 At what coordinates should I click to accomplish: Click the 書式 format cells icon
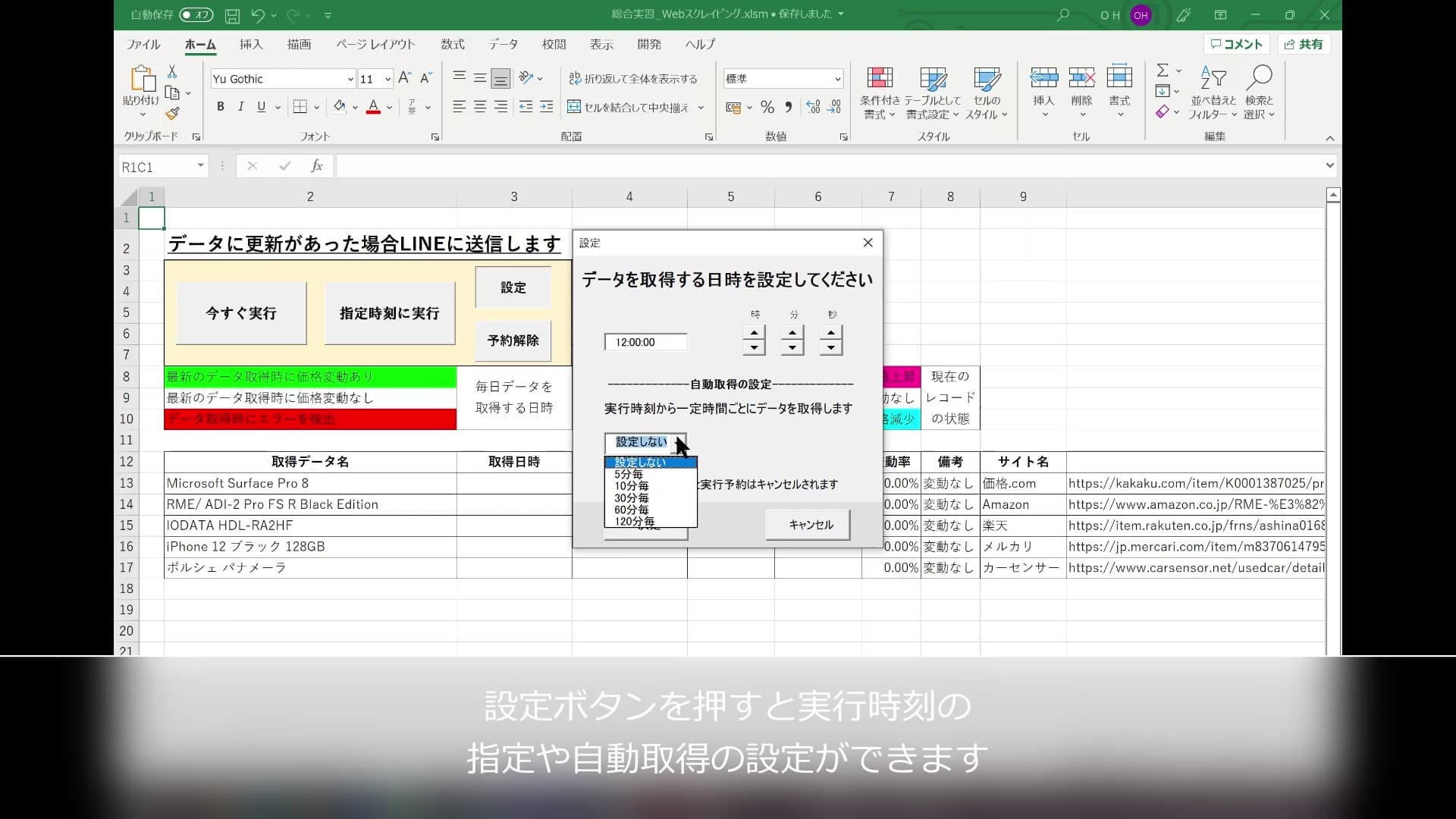coord(1119,77)
